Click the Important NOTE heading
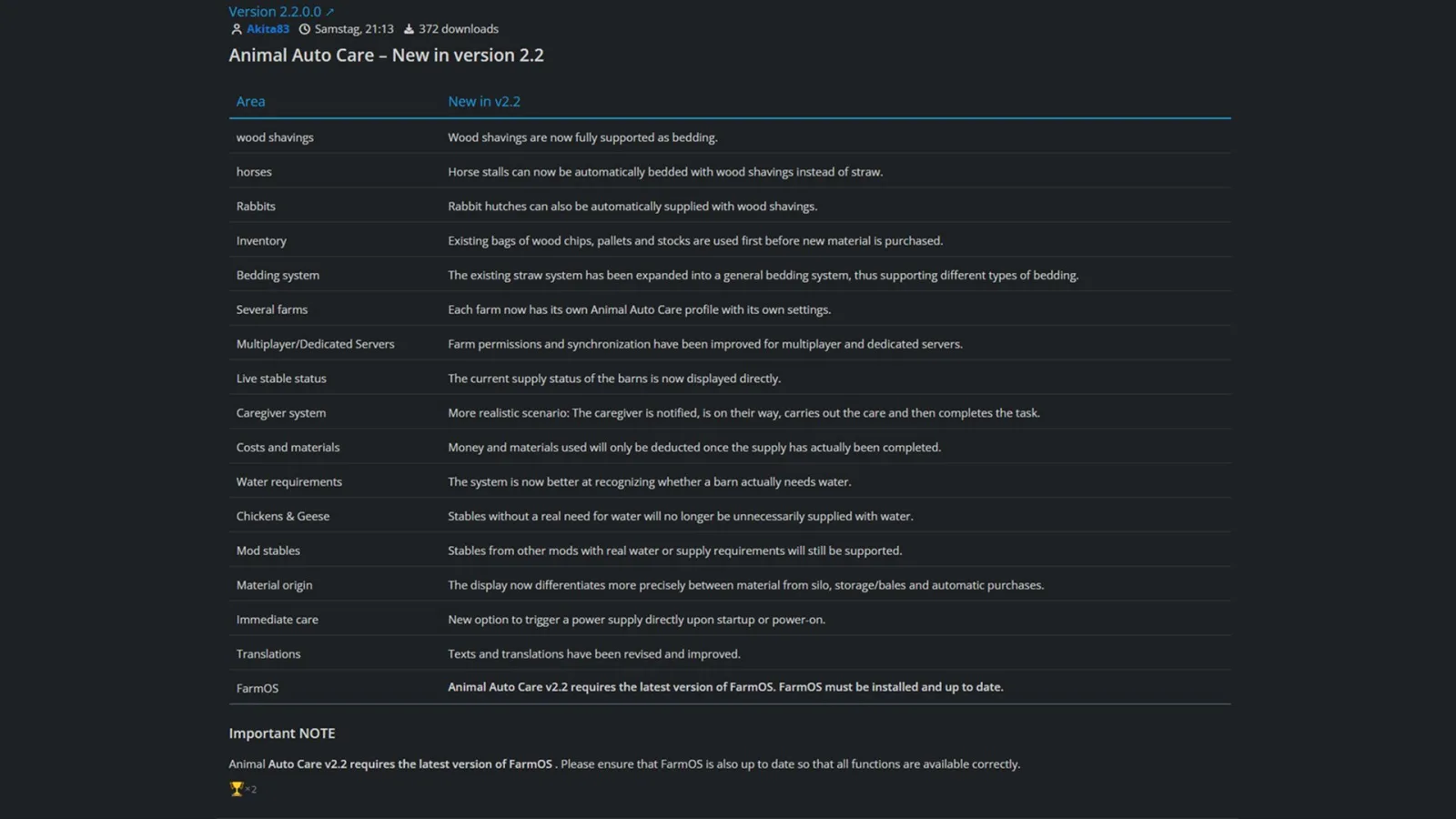Image resolution: width=1456 pixels, height=819 pixels. [x=282, y=733]
